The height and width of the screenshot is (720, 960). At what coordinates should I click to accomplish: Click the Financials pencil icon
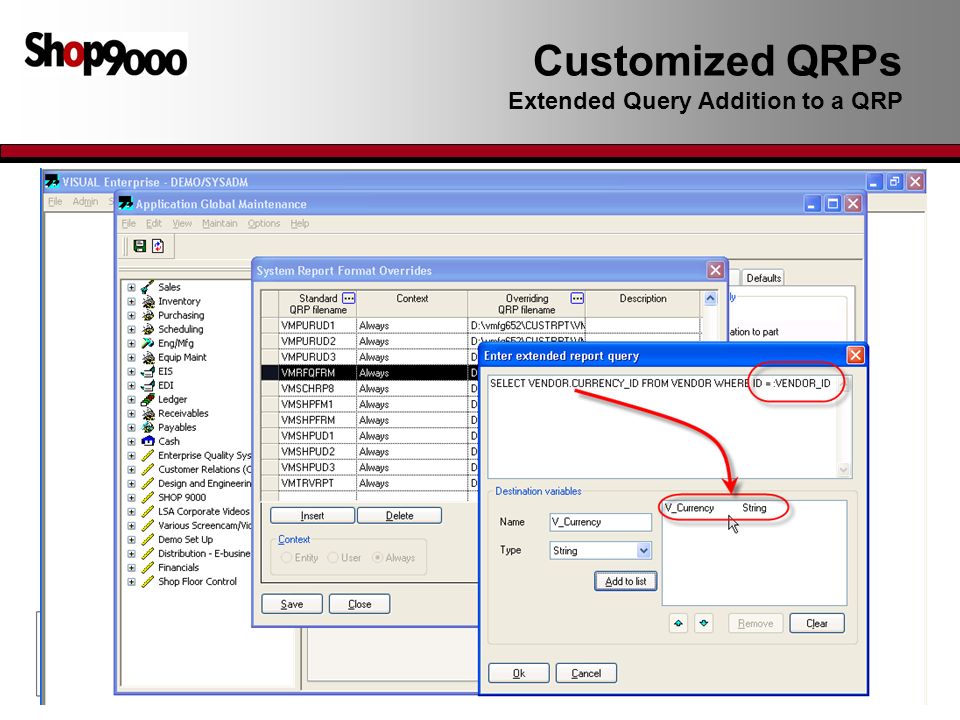tap(148, 568)
